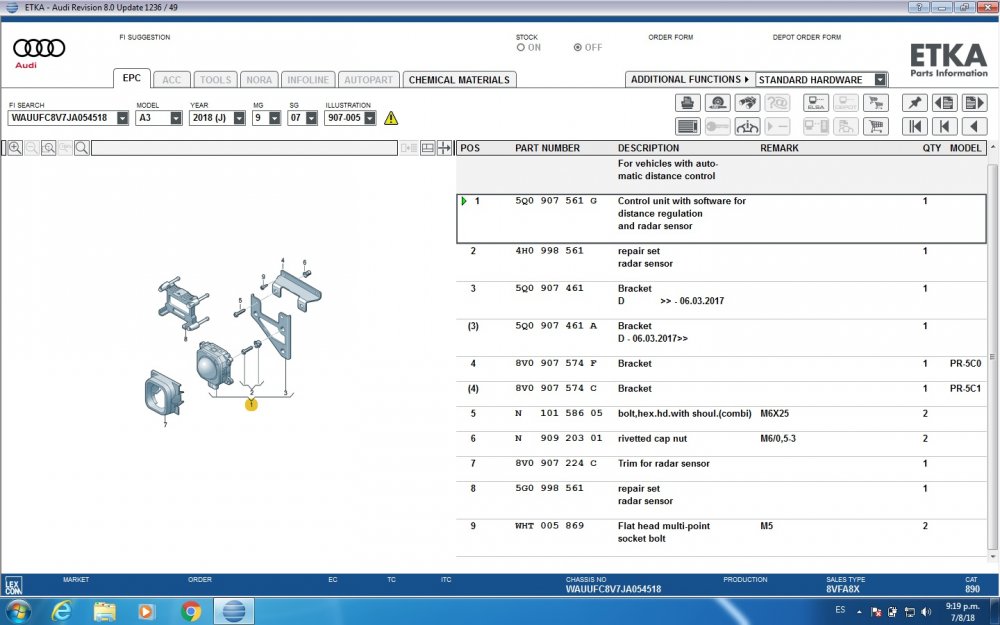Select part WHT 005 869

(549, 526)
